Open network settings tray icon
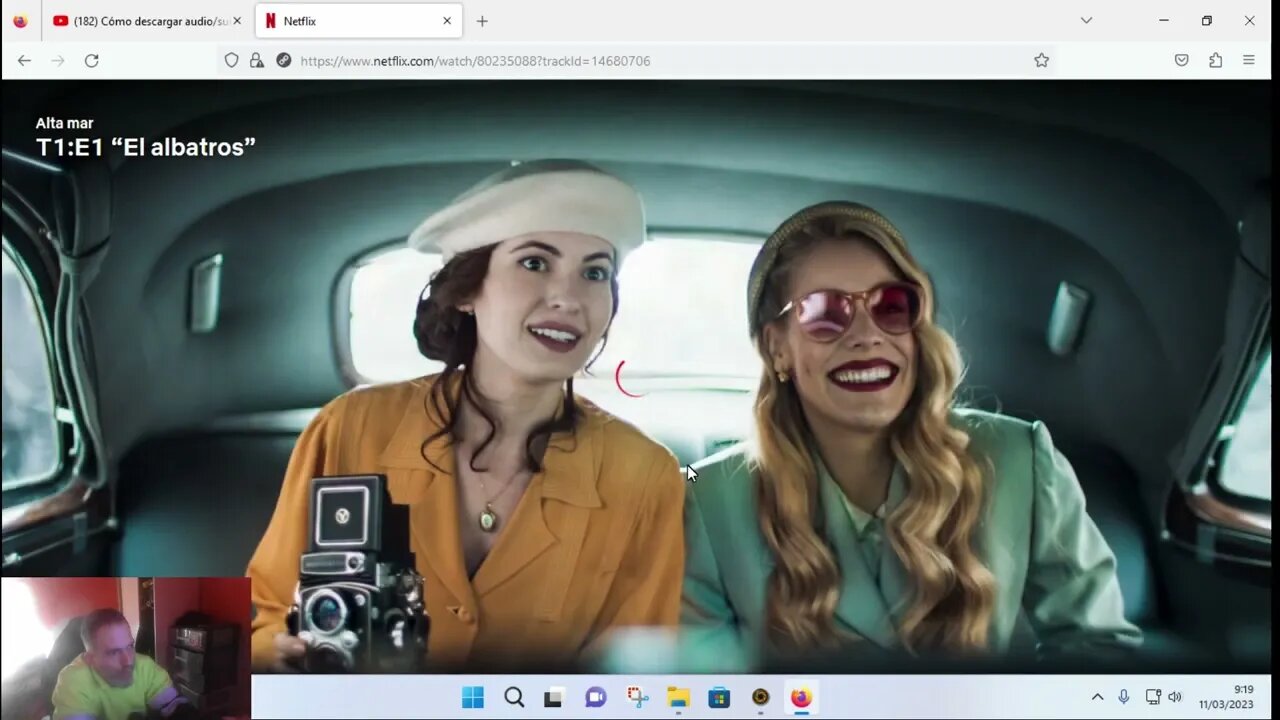Image resolution: width=1280 pixels, height=720 pixels. coord(1152,697)
